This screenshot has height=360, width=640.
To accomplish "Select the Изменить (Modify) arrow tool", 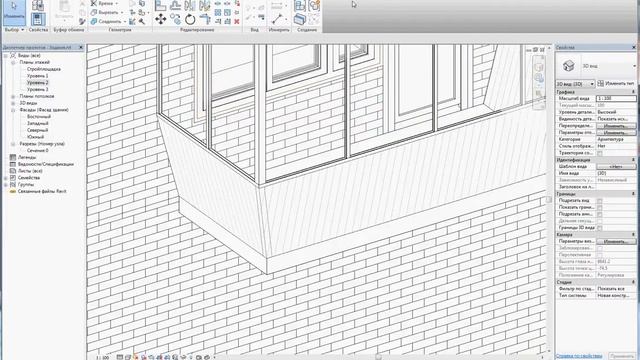I will click(14, 12).
